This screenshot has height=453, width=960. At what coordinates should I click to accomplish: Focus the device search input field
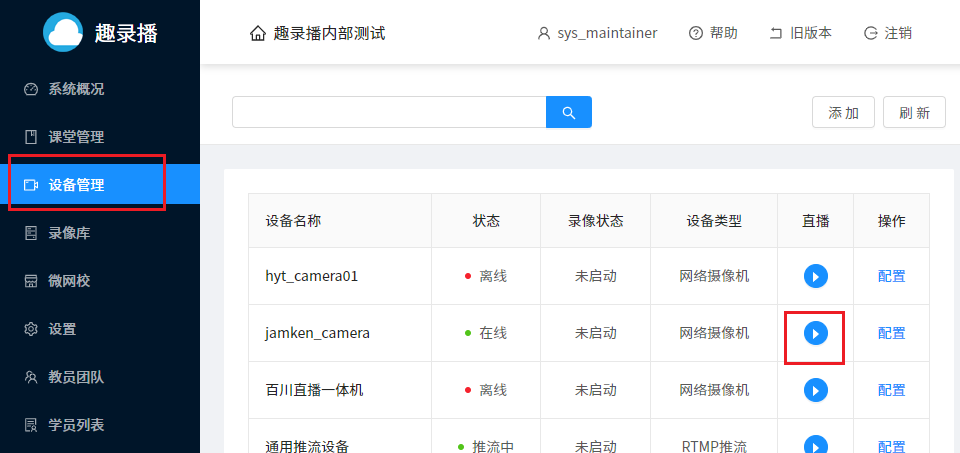click(x=389, y=112)
